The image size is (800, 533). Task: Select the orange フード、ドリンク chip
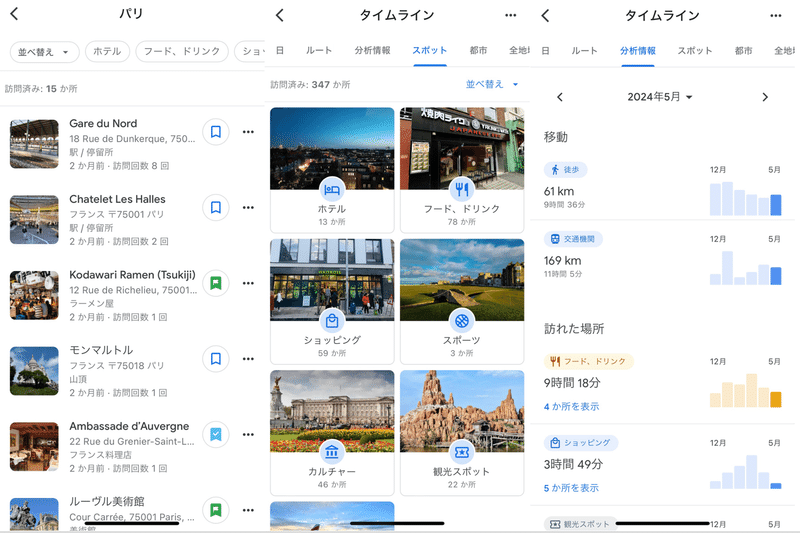588,361
